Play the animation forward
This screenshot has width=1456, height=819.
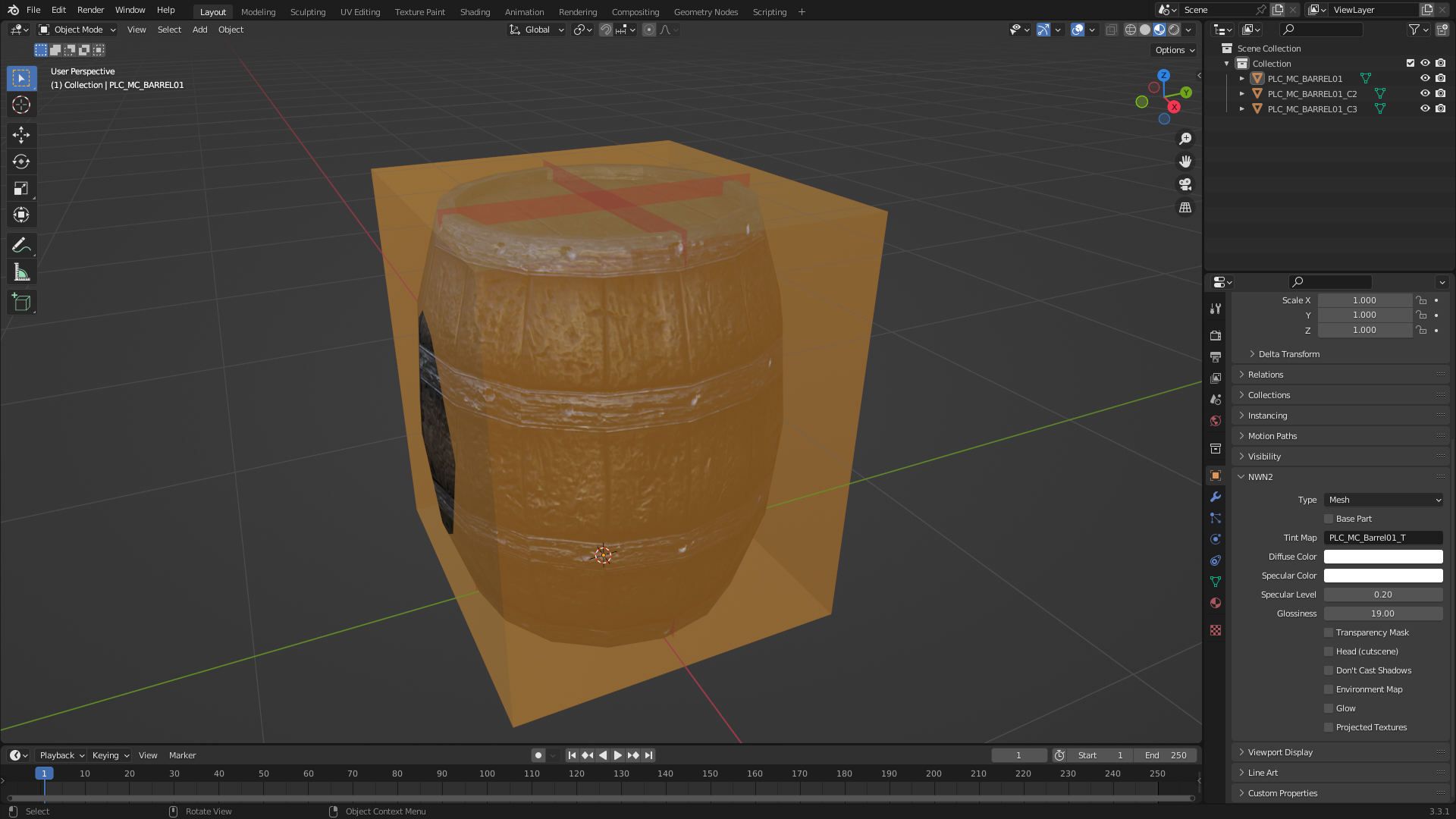point(617,755)
